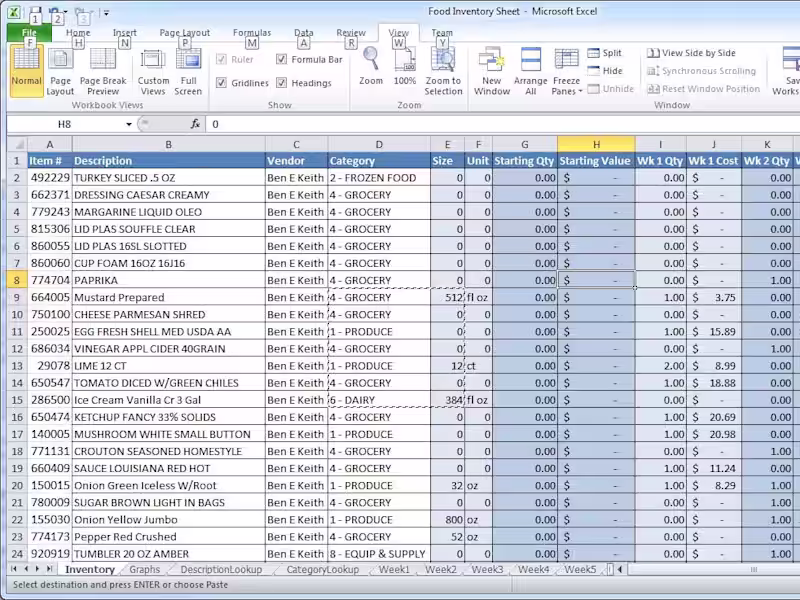Open a New Window
Screen dimensions: 800x600
[x=492, y=71]
